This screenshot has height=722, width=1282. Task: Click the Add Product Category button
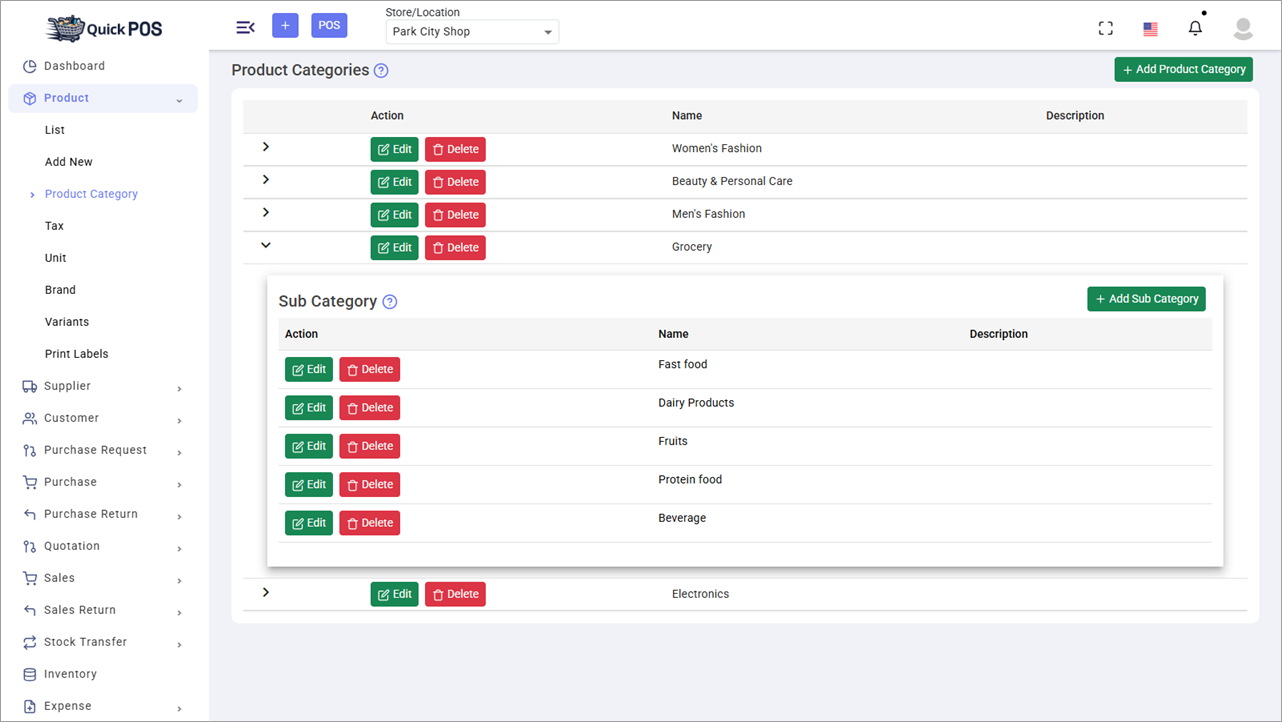click(1183, 69)
